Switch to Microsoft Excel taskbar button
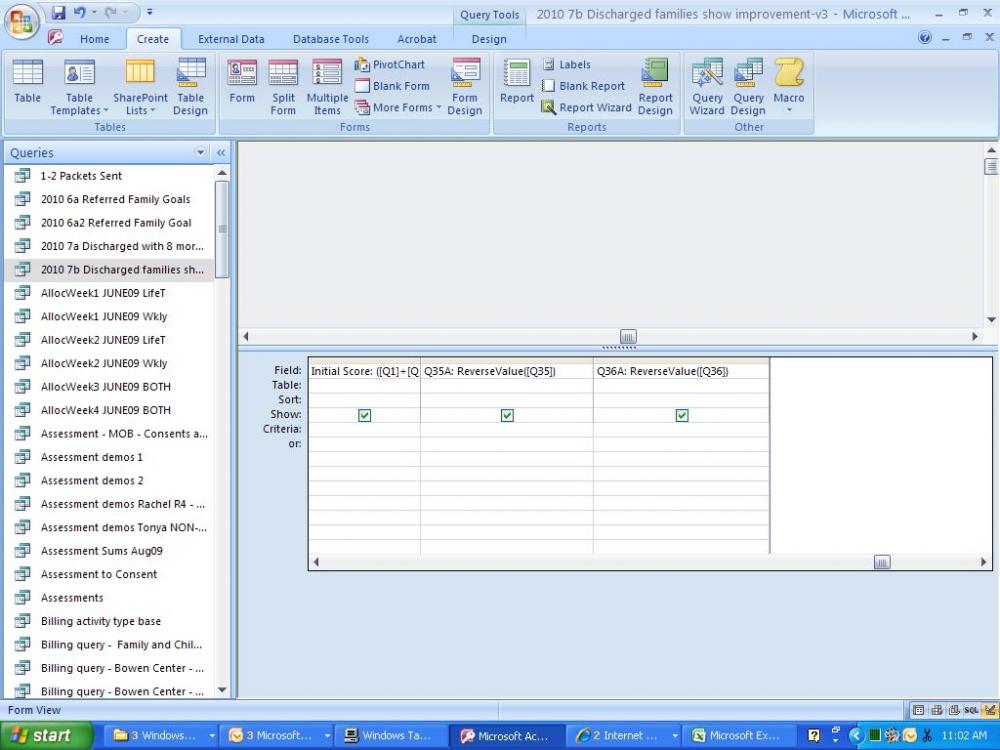 [x=740, y=735]
